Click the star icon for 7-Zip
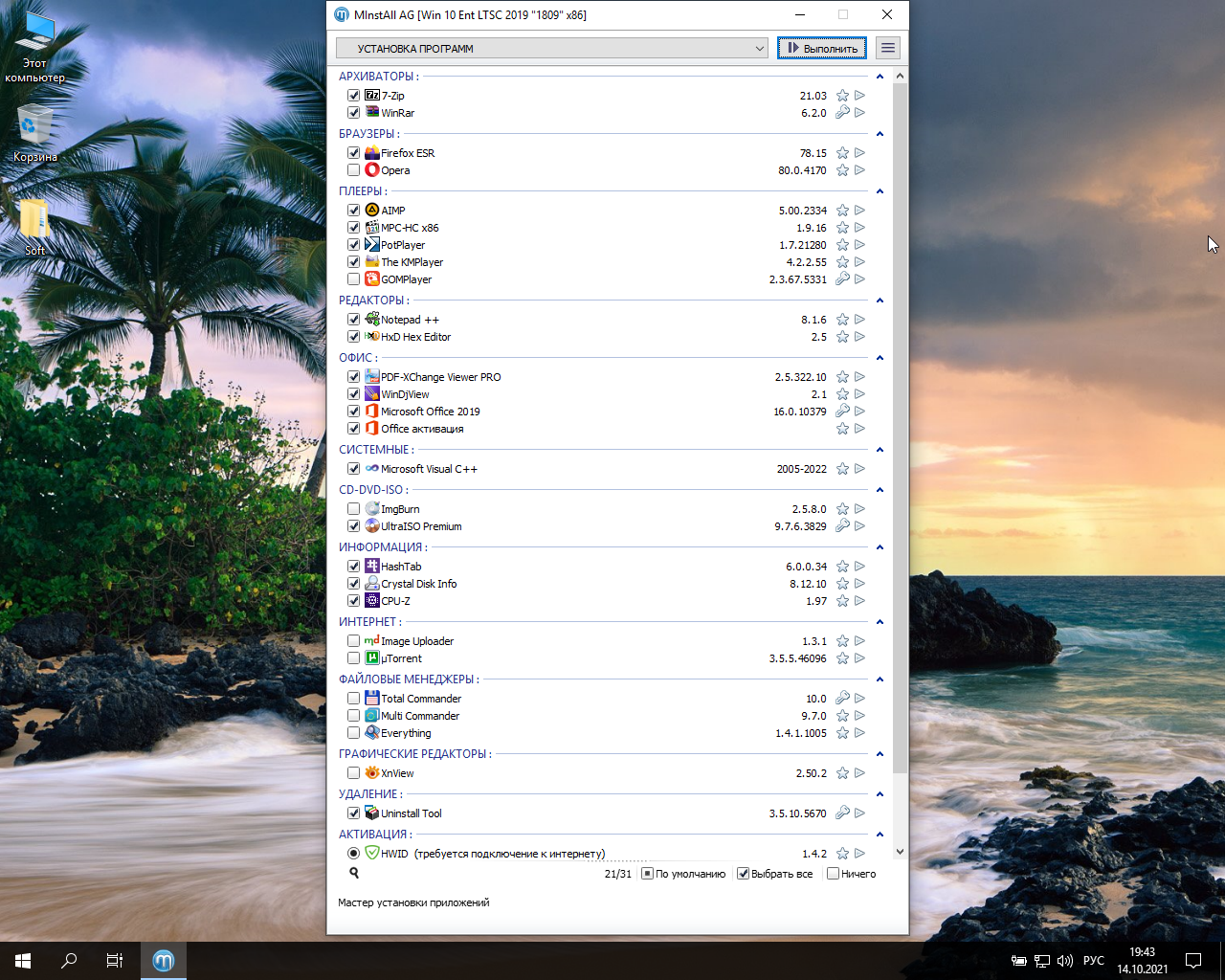Viewport: 1225px width, 980px height. pyautogui.click(x=842, y=96)
